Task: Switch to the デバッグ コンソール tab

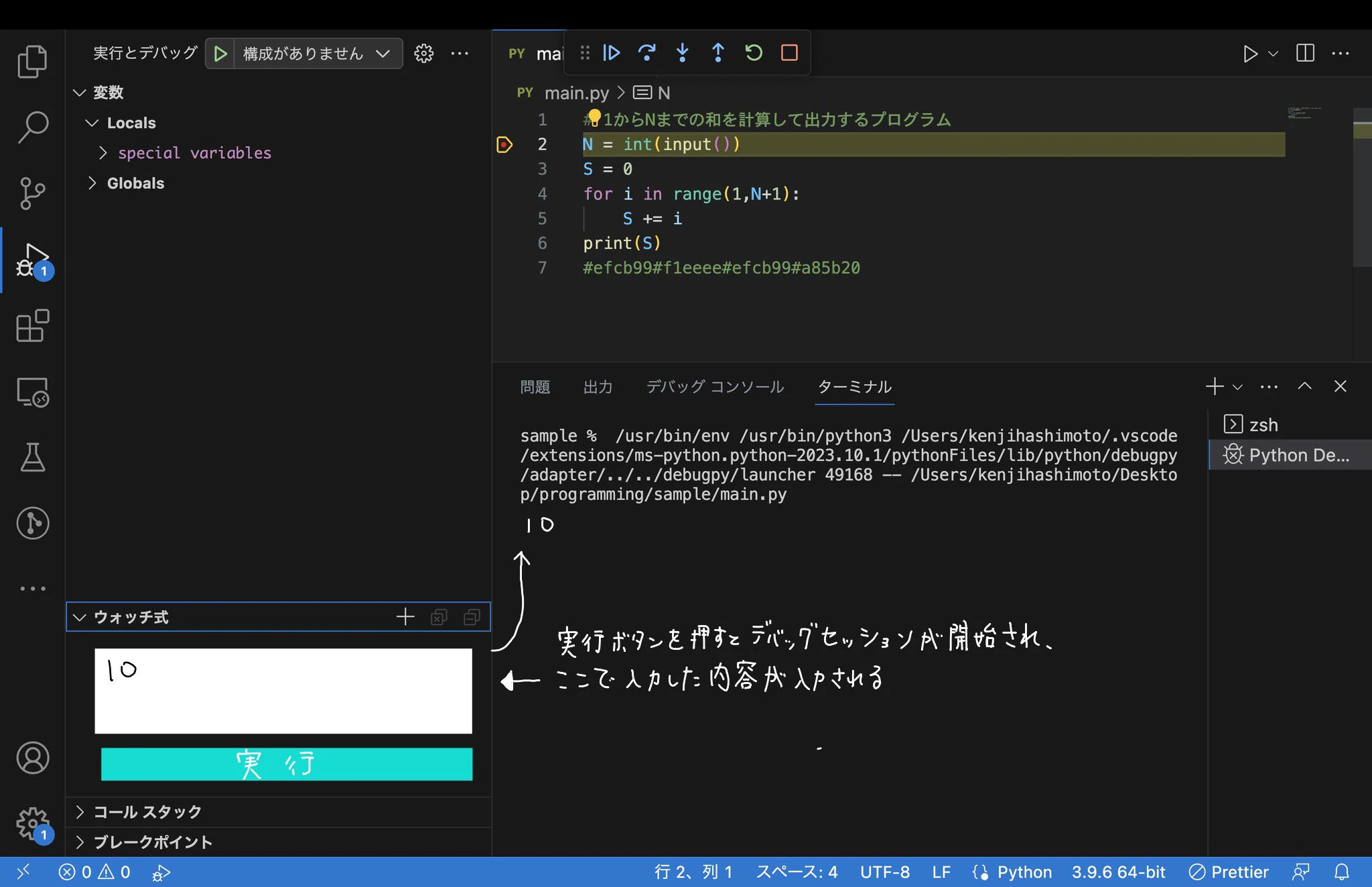Action: point(715,387)
